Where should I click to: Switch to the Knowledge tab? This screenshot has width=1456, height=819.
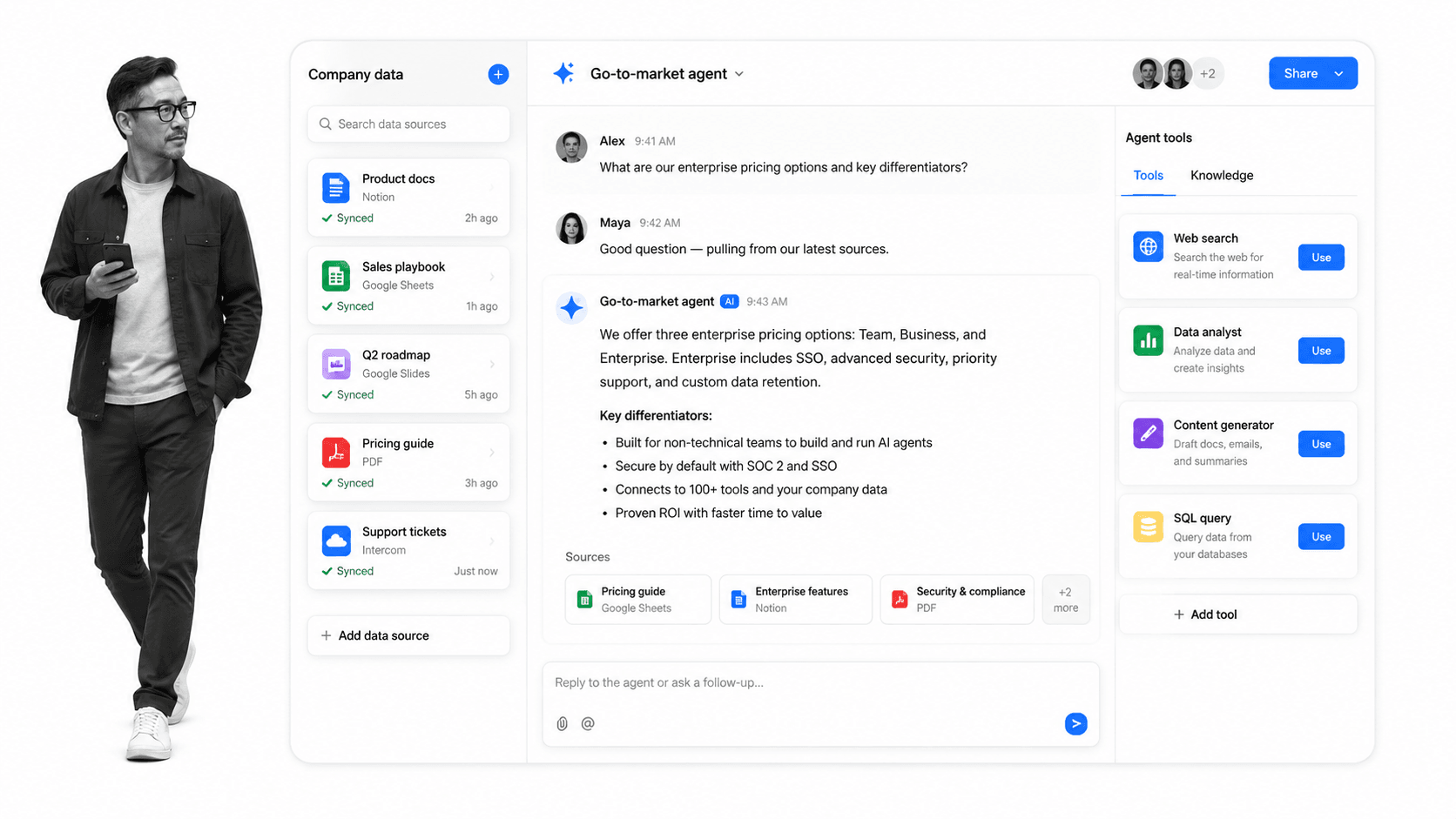click(1222, 175)
